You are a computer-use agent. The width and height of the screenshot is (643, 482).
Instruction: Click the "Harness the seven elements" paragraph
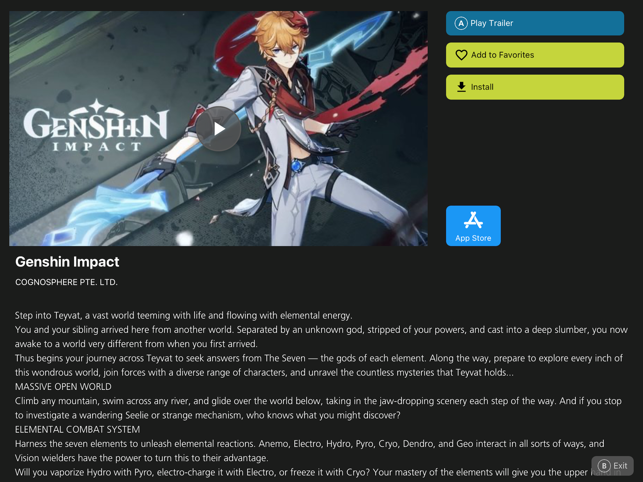pos(310,451)
